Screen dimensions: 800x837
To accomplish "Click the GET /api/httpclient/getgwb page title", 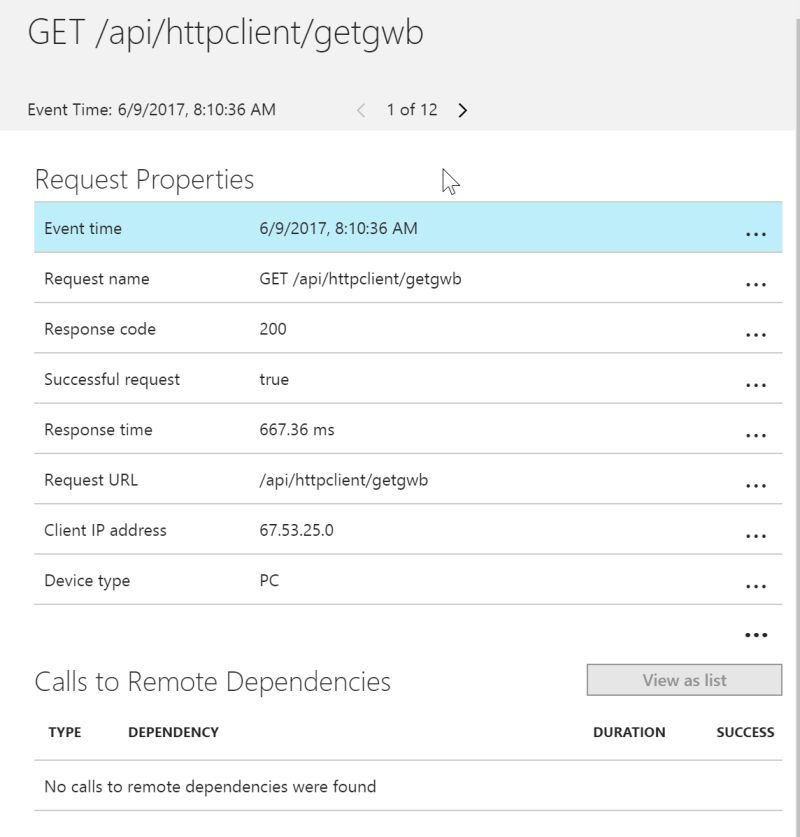I will coord(228,33).
